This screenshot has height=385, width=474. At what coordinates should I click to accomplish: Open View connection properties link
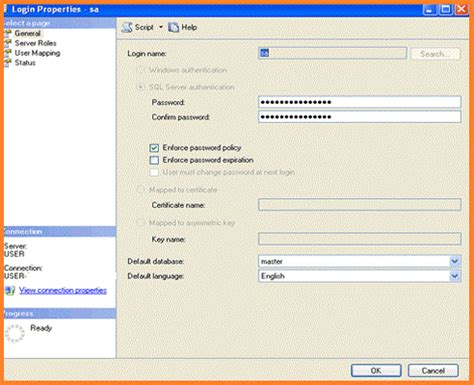(x=63, y=290)
